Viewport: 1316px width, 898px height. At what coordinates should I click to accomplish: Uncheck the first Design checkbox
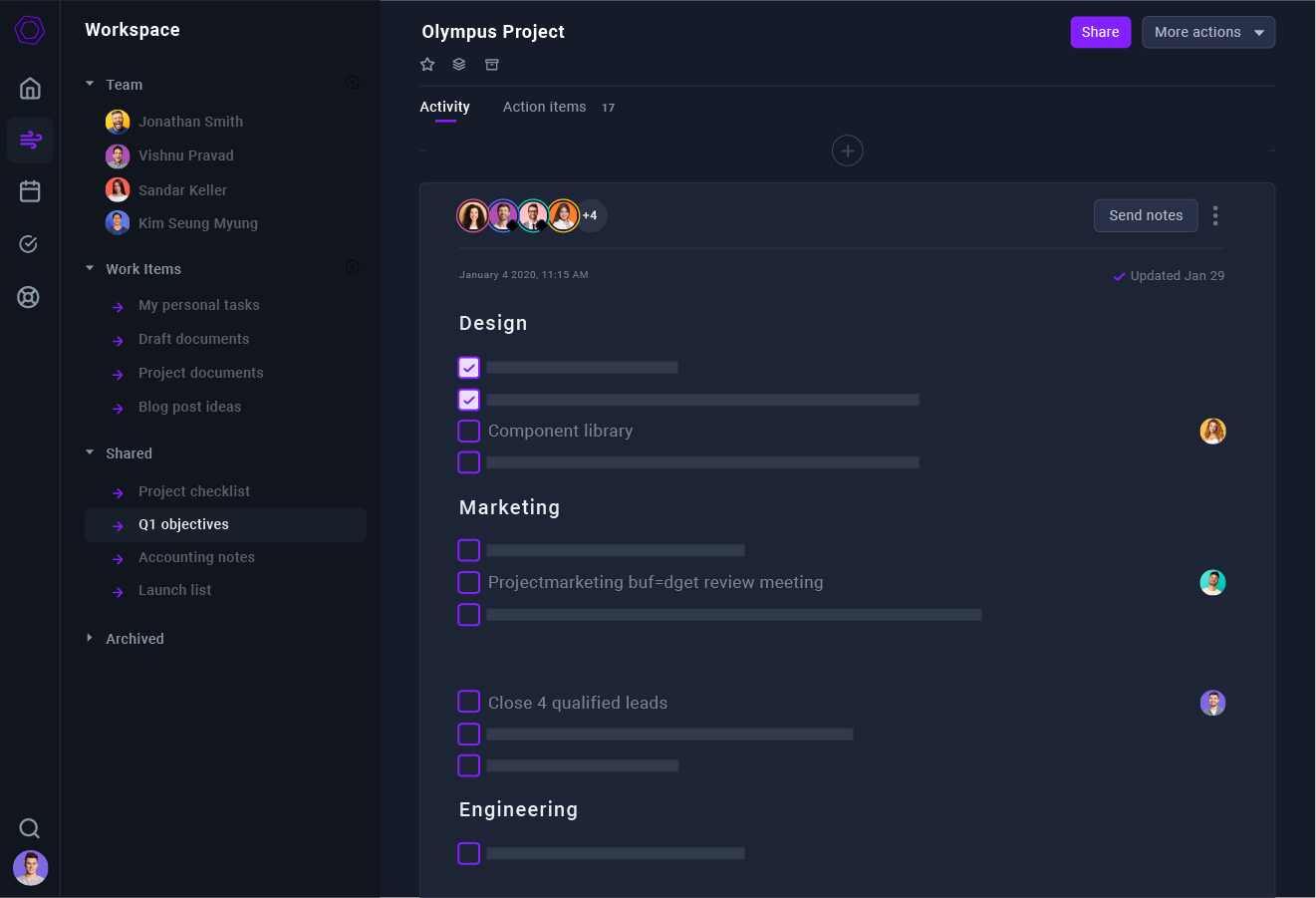click(468, 368)
